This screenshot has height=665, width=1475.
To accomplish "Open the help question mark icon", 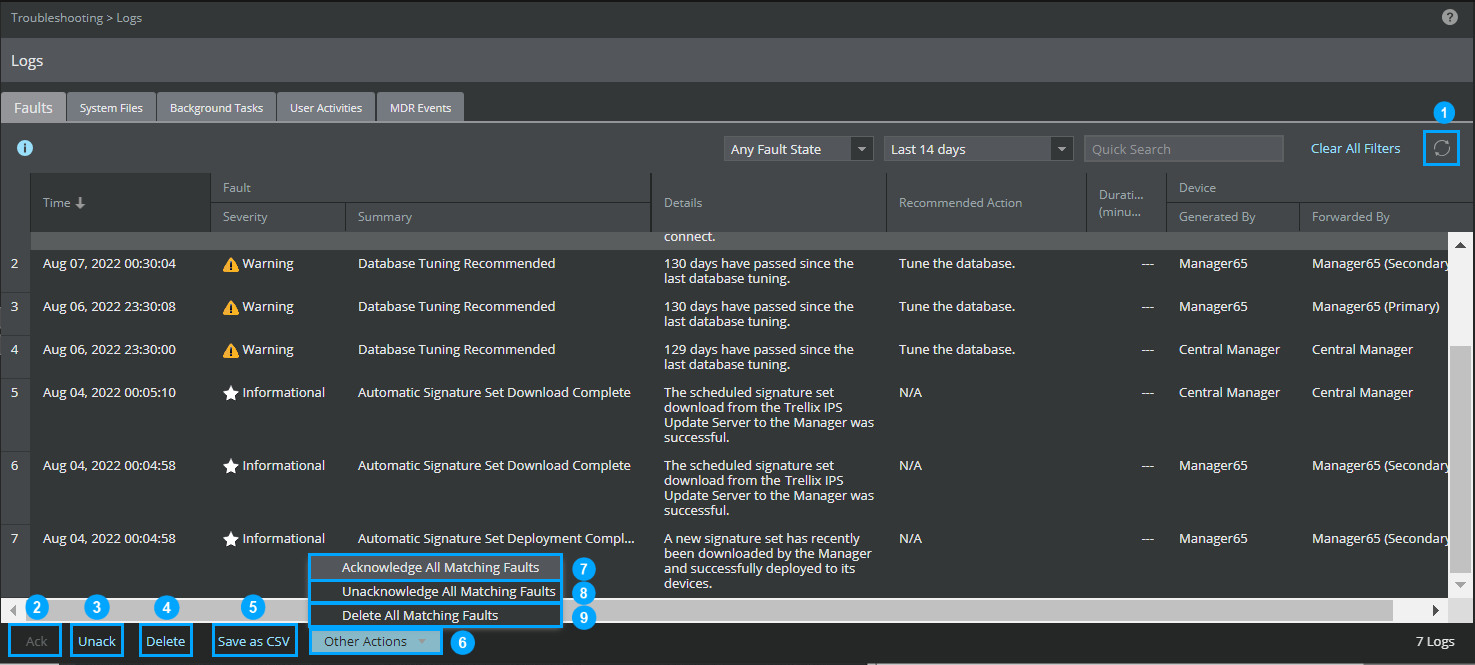I will tap(1449, 17).
